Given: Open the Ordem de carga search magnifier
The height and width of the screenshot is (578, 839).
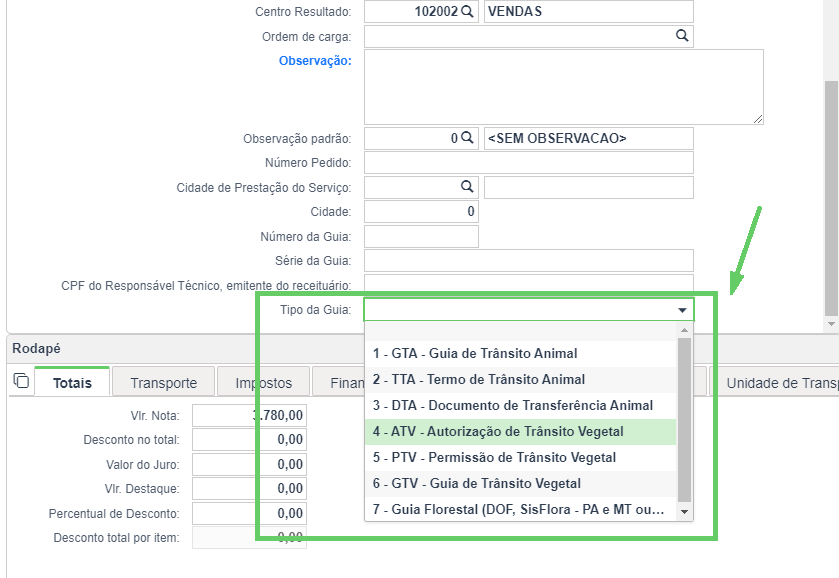Looking at the screenshot, I should click(682, 36).
